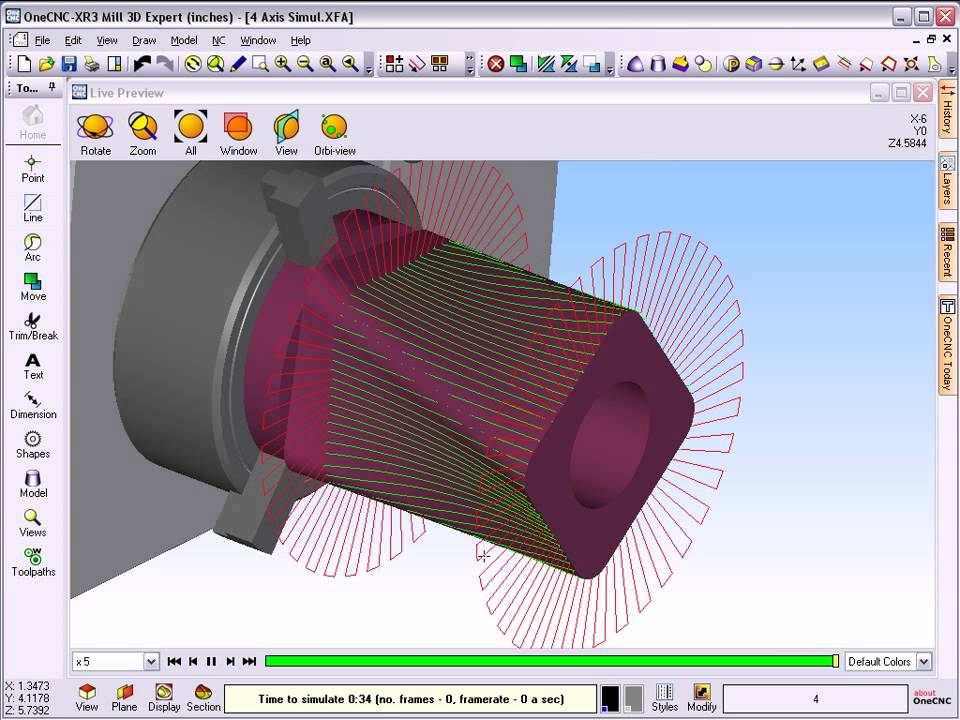
Task: Open the Views magnifier tool
Action: tap(32, 523)
